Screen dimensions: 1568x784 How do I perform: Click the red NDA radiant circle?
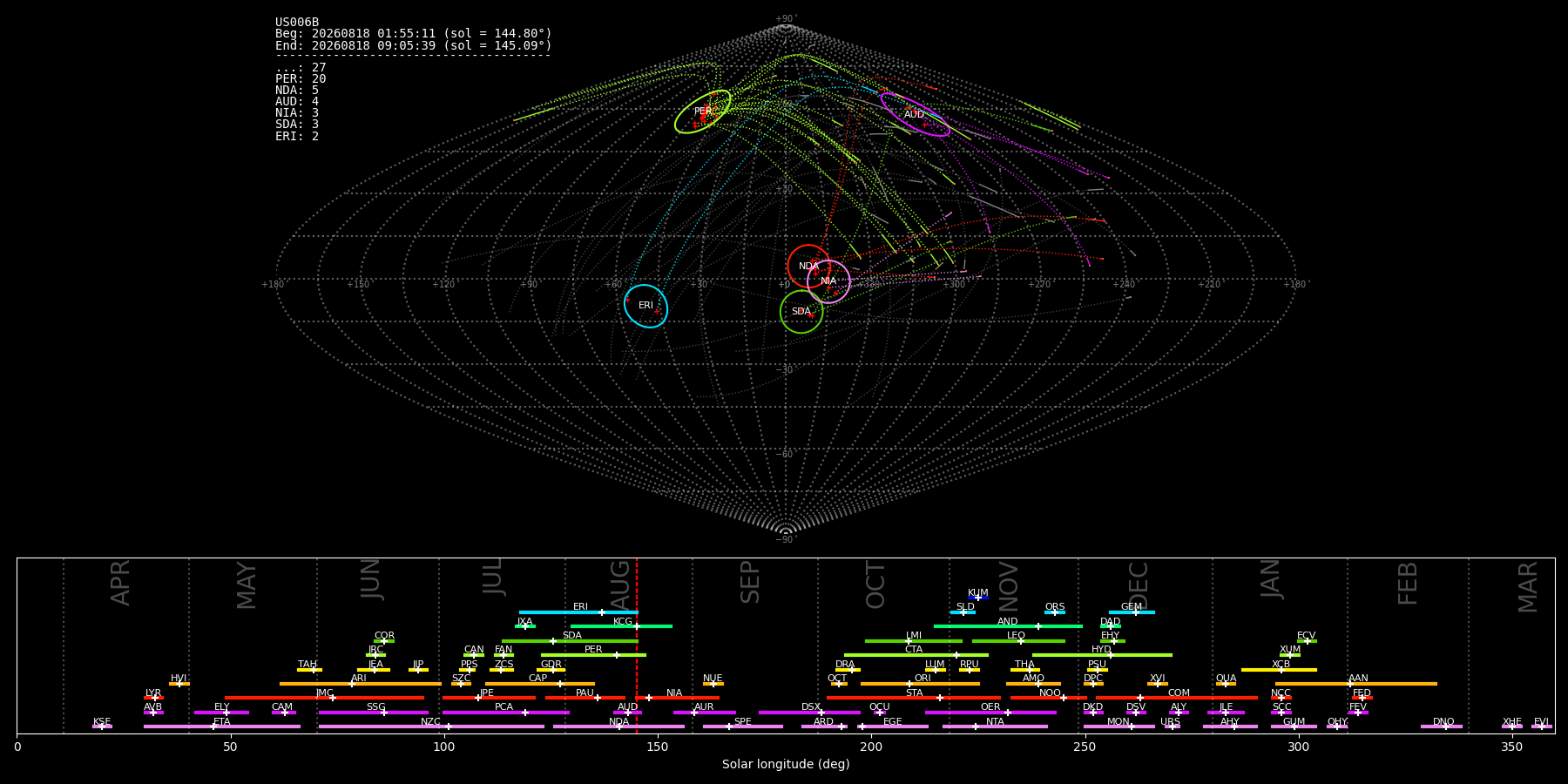click(808, 267)
